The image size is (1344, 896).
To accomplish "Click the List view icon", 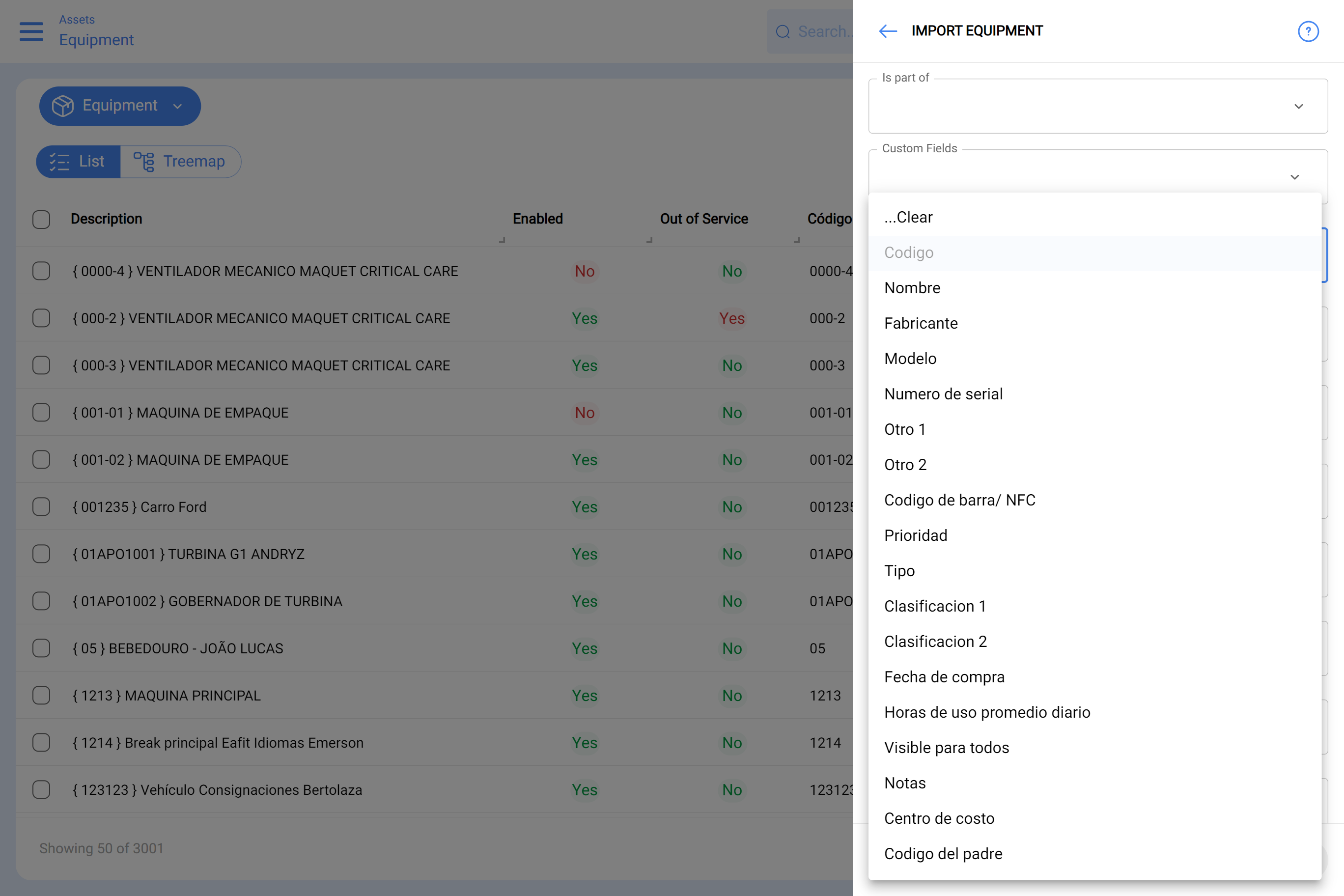I will [59, 162].
